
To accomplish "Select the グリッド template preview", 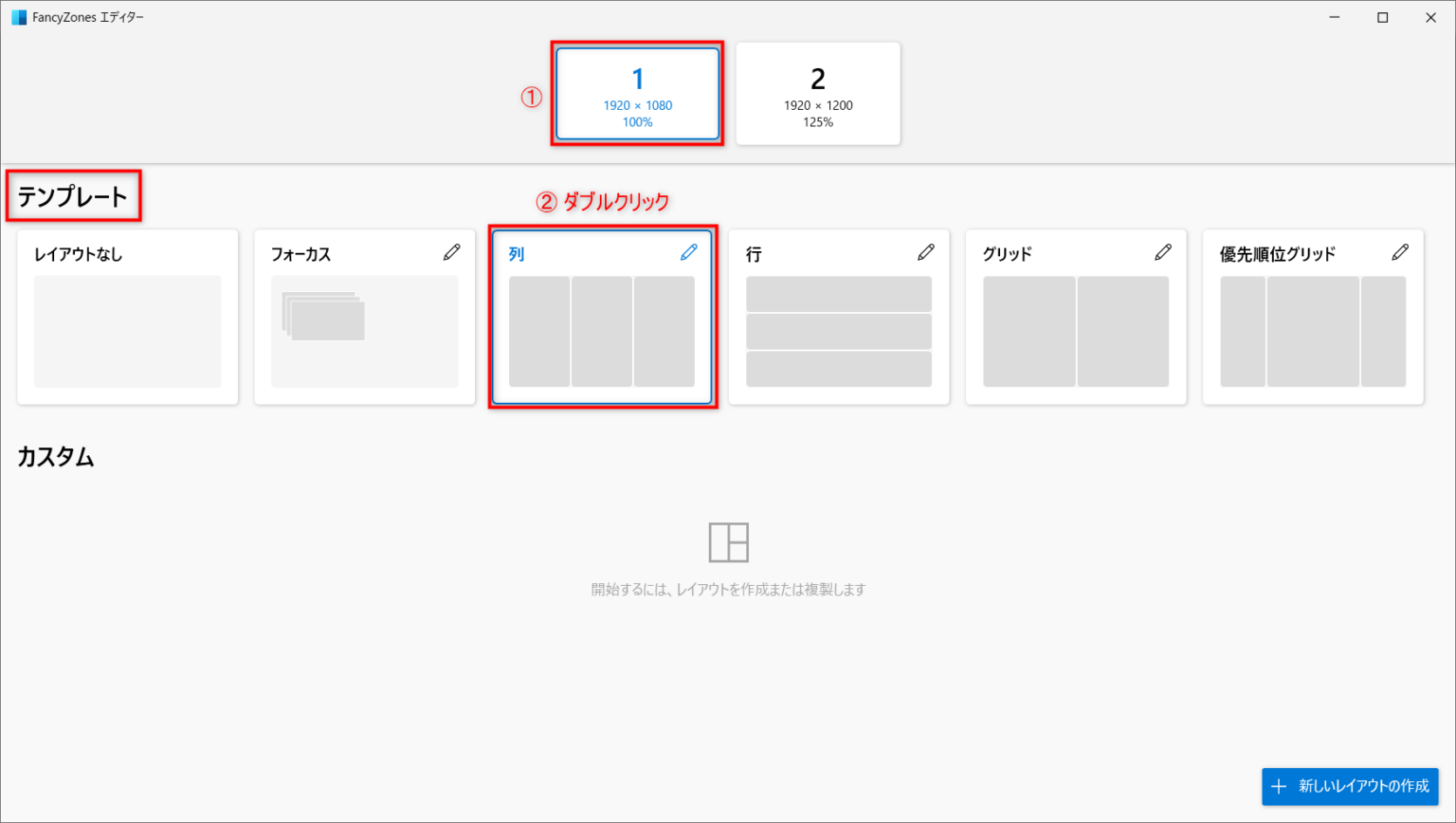I will pos(1075,332).
